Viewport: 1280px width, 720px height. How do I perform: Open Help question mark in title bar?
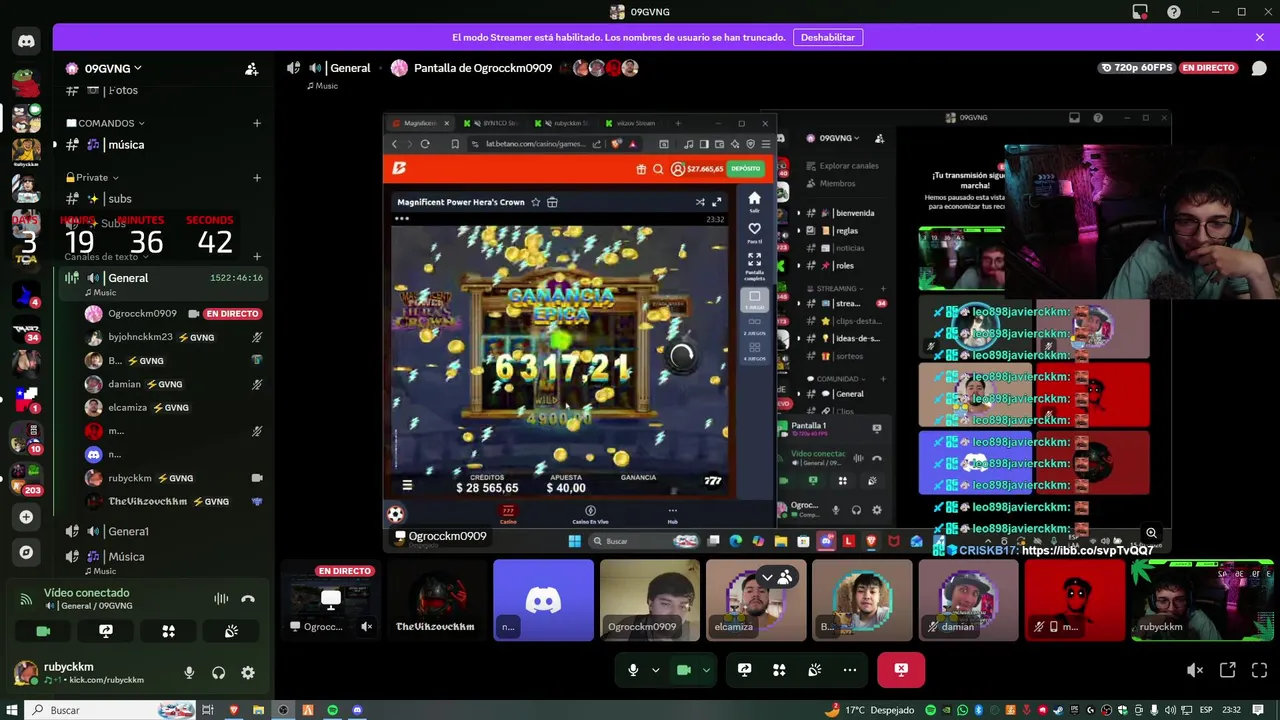[x=1174, y=12]
